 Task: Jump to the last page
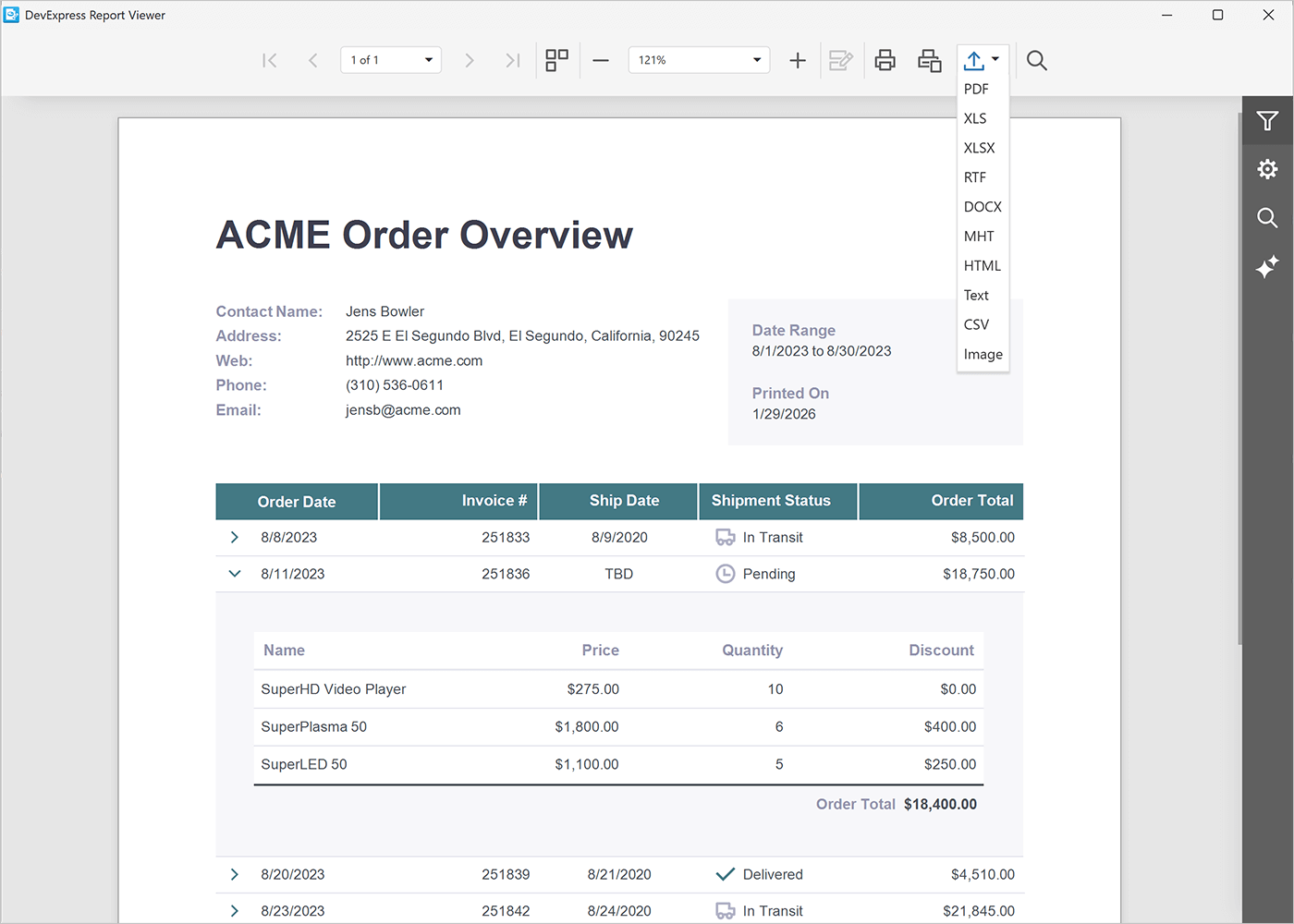(x=513, y=60)
